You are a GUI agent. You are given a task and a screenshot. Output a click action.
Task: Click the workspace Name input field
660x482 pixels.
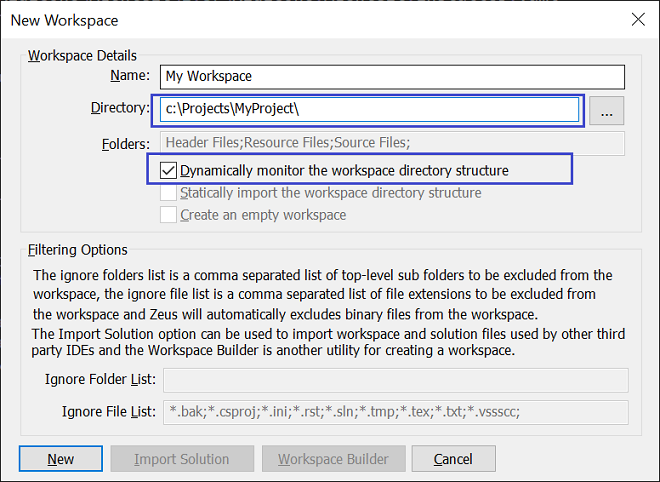[x=392, y=77]
